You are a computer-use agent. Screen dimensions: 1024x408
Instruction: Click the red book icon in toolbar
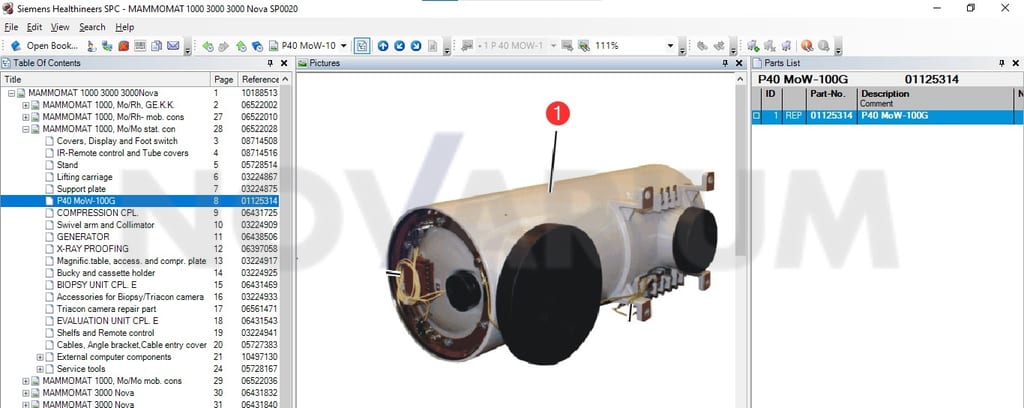point(123,46)
